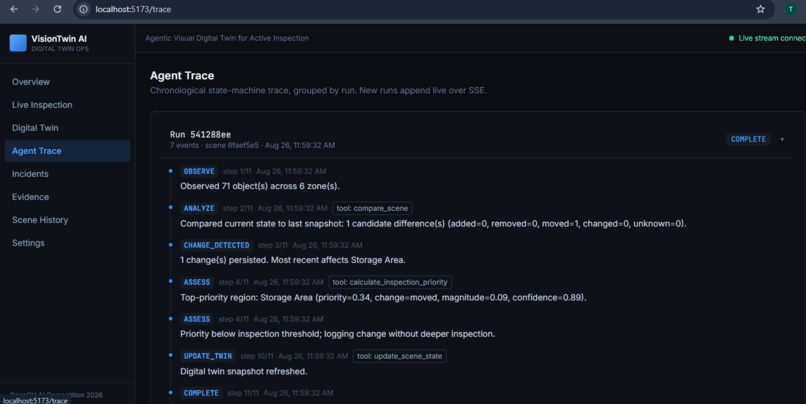The height and width of the screenshot is (404, 806).
Task: Click the site info icon in the address bar
Action: click(83, 9)
